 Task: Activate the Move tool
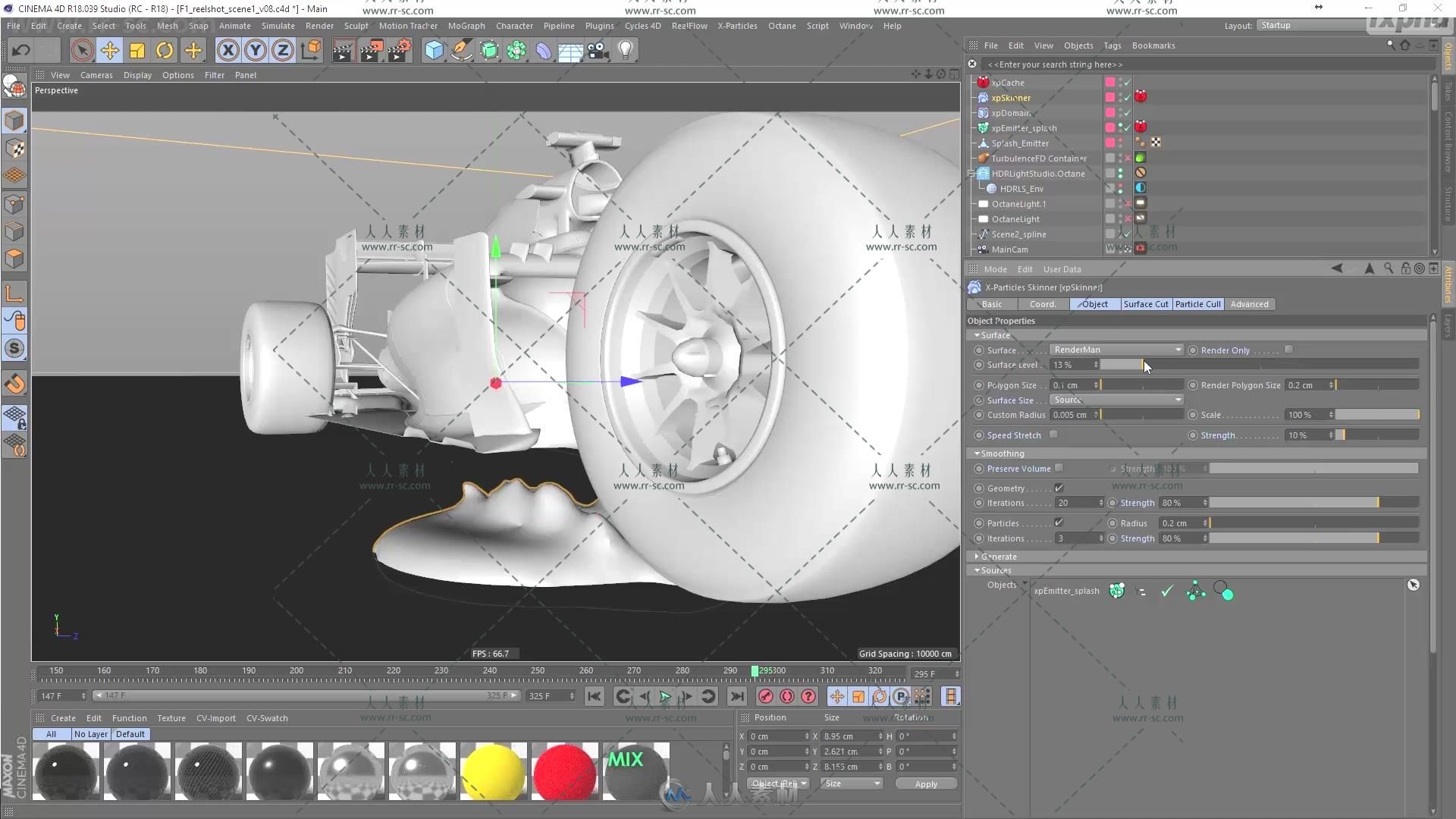tap(110, 51)
